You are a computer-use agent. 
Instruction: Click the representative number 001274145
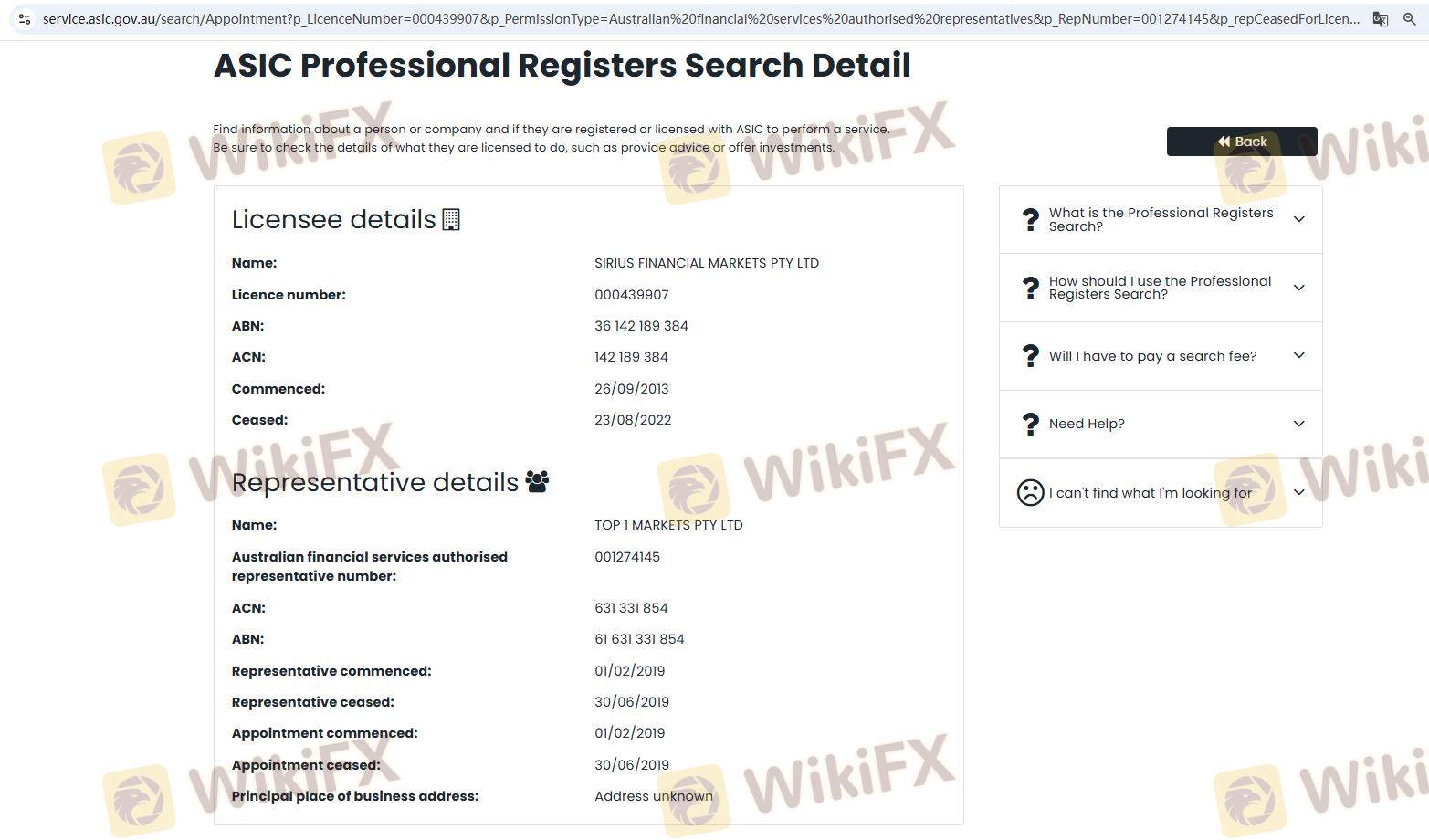pos(626,557)
